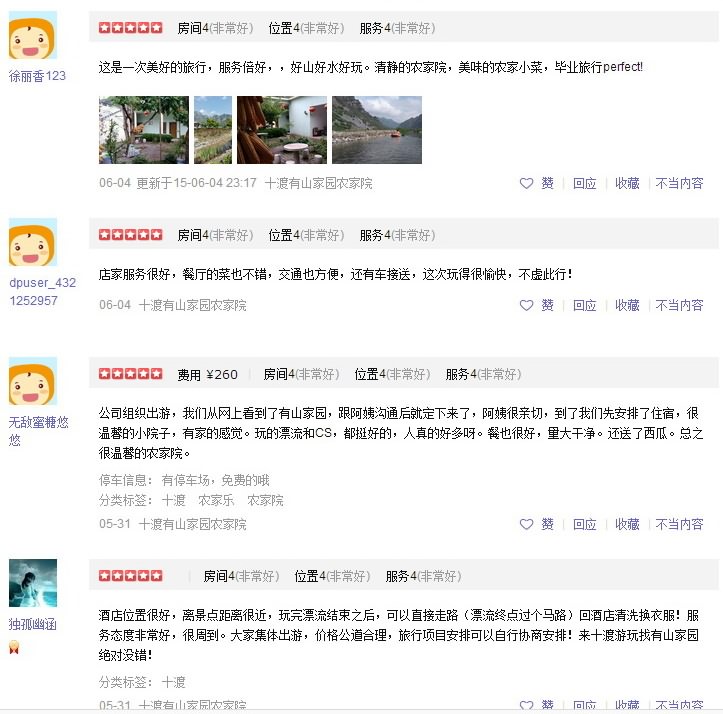Image resolution: width=723 pixels, height=714 pixels.
Task: View the first courtyard photo thumbnail
Action: [144, 130]
